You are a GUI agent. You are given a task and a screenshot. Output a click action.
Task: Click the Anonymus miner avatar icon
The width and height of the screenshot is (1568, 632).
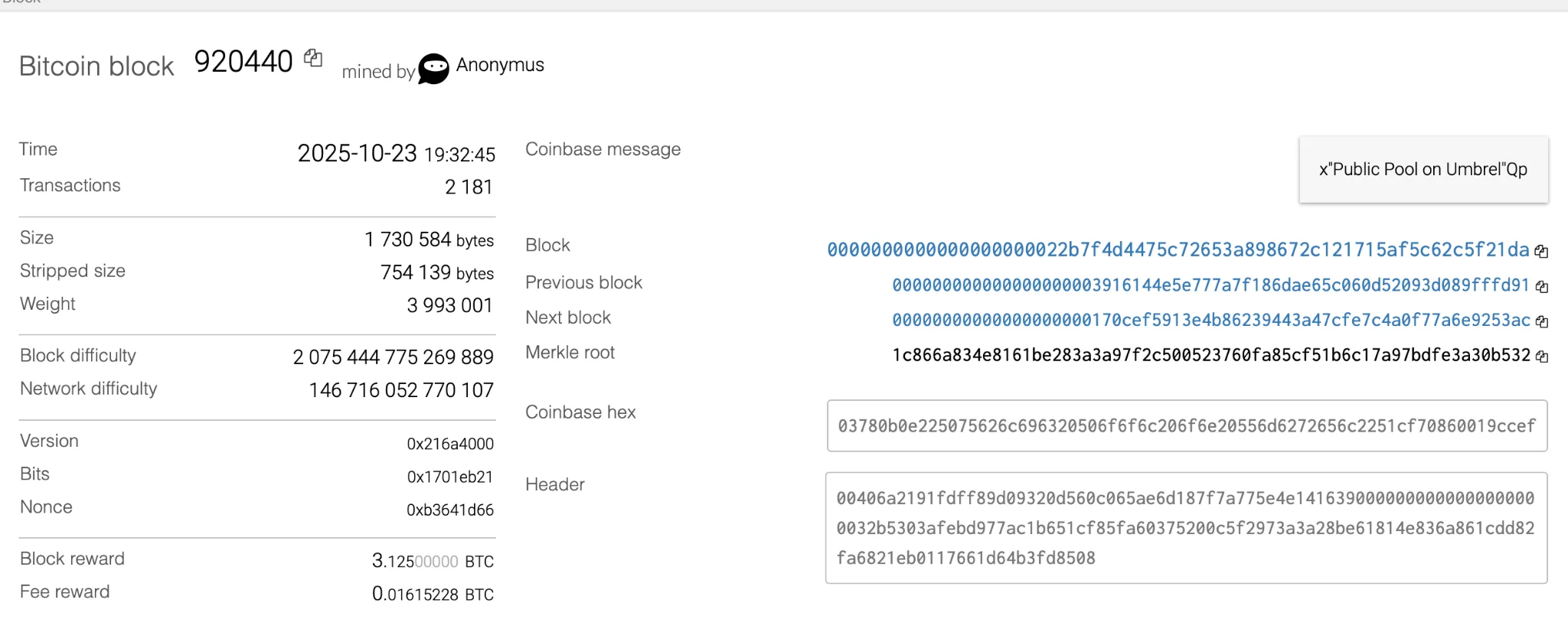433,69
